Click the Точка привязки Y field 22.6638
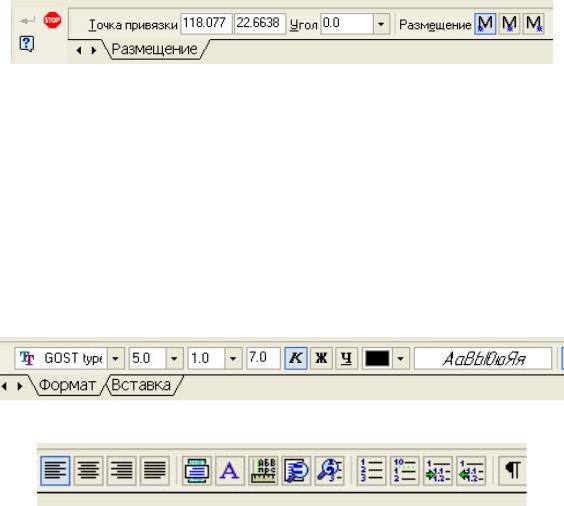This screenshot has height=506, width=564. click(x=260, y=24)
